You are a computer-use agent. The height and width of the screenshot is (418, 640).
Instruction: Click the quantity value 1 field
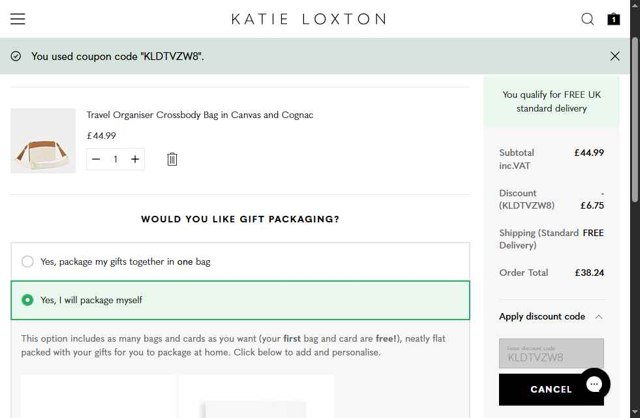coord(116,159)
